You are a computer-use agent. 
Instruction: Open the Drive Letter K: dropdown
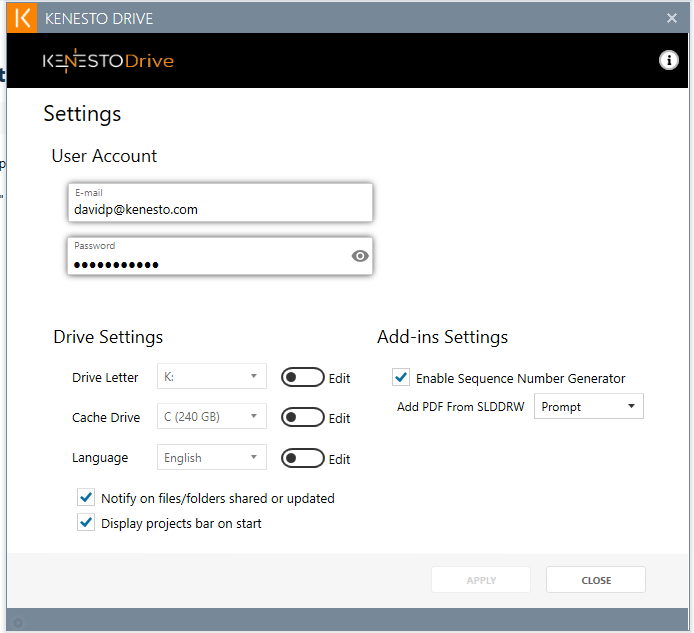(x=212, y=376)
